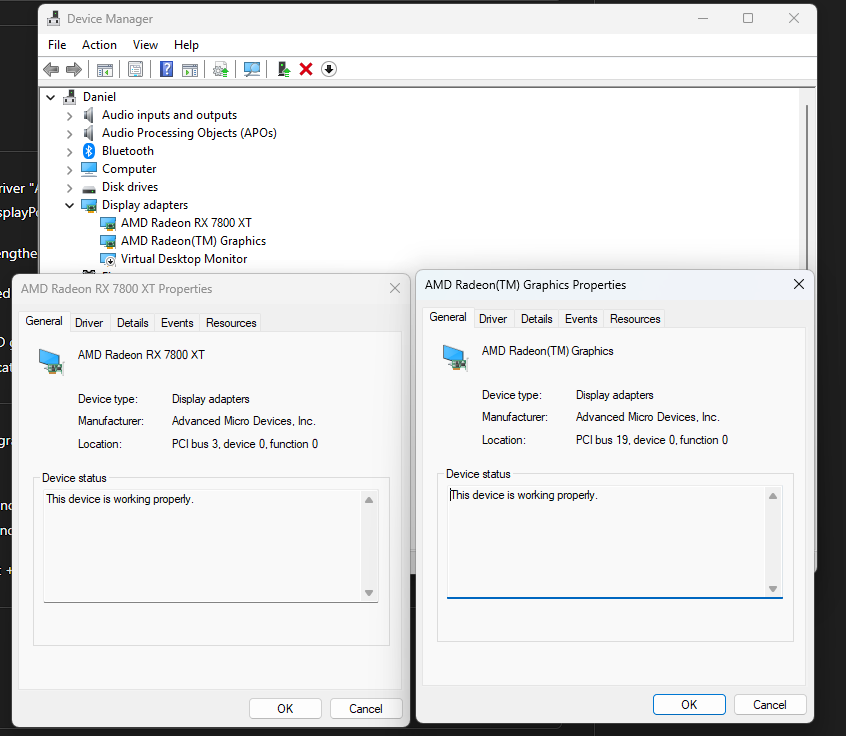
Task: Select Virtual Desktop Monitor in device tree
Action: point(184,259)
